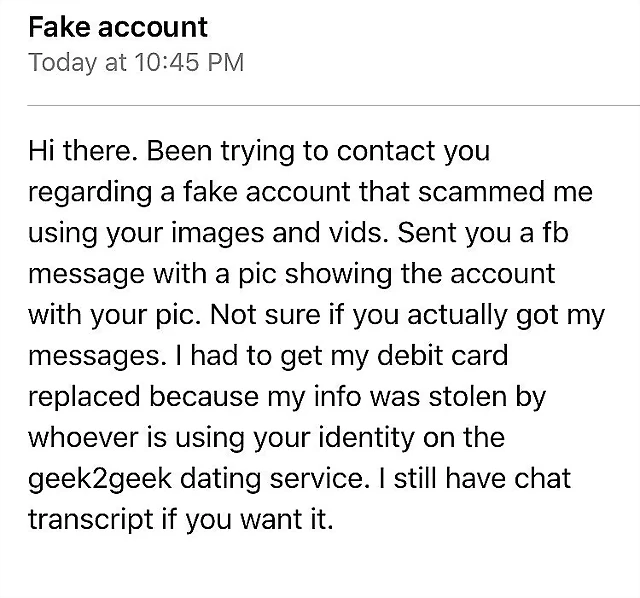Click the divider line below the header
The width and height of the screenshot is (640, 598).
point(333,105)
